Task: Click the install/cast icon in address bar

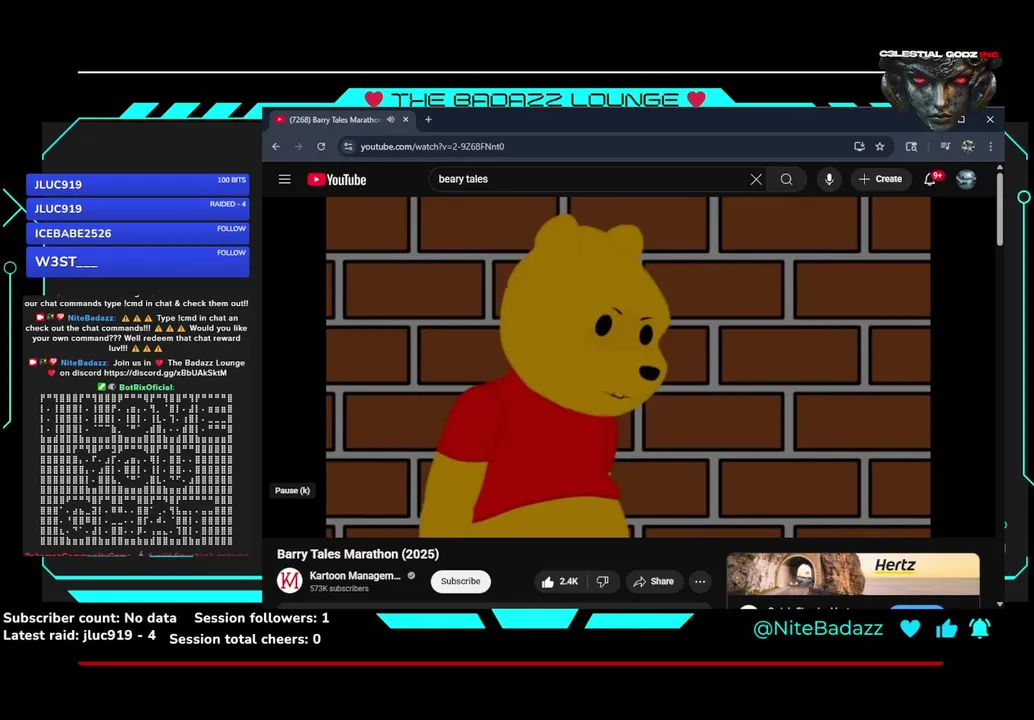Action: click(859, 146)
